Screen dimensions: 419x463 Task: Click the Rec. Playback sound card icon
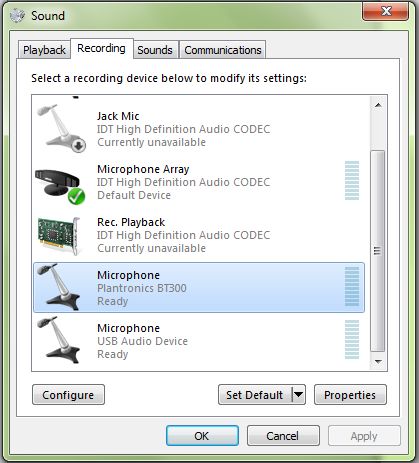(x=59, y=235)
